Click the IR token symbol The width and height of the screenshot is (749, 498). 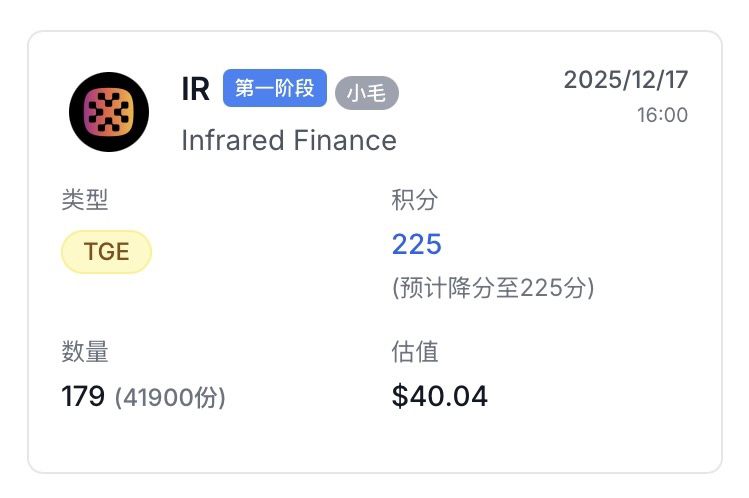pos(195,89)
